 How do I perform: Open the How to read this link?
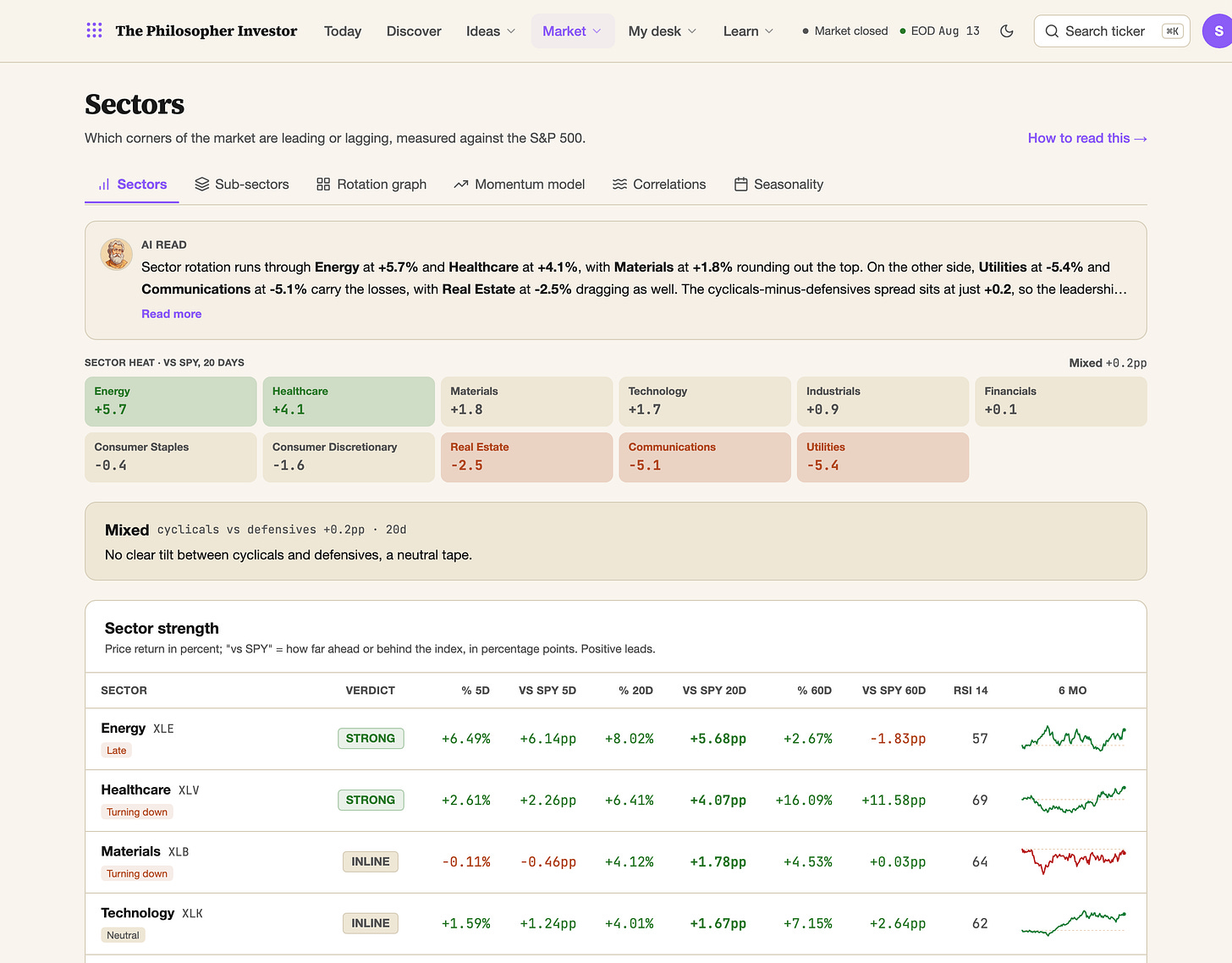click(x=1087, y=138)
